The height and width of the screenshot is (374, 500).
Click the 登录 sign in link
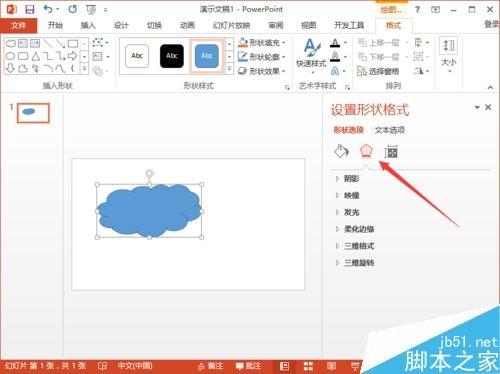[492, 24]
